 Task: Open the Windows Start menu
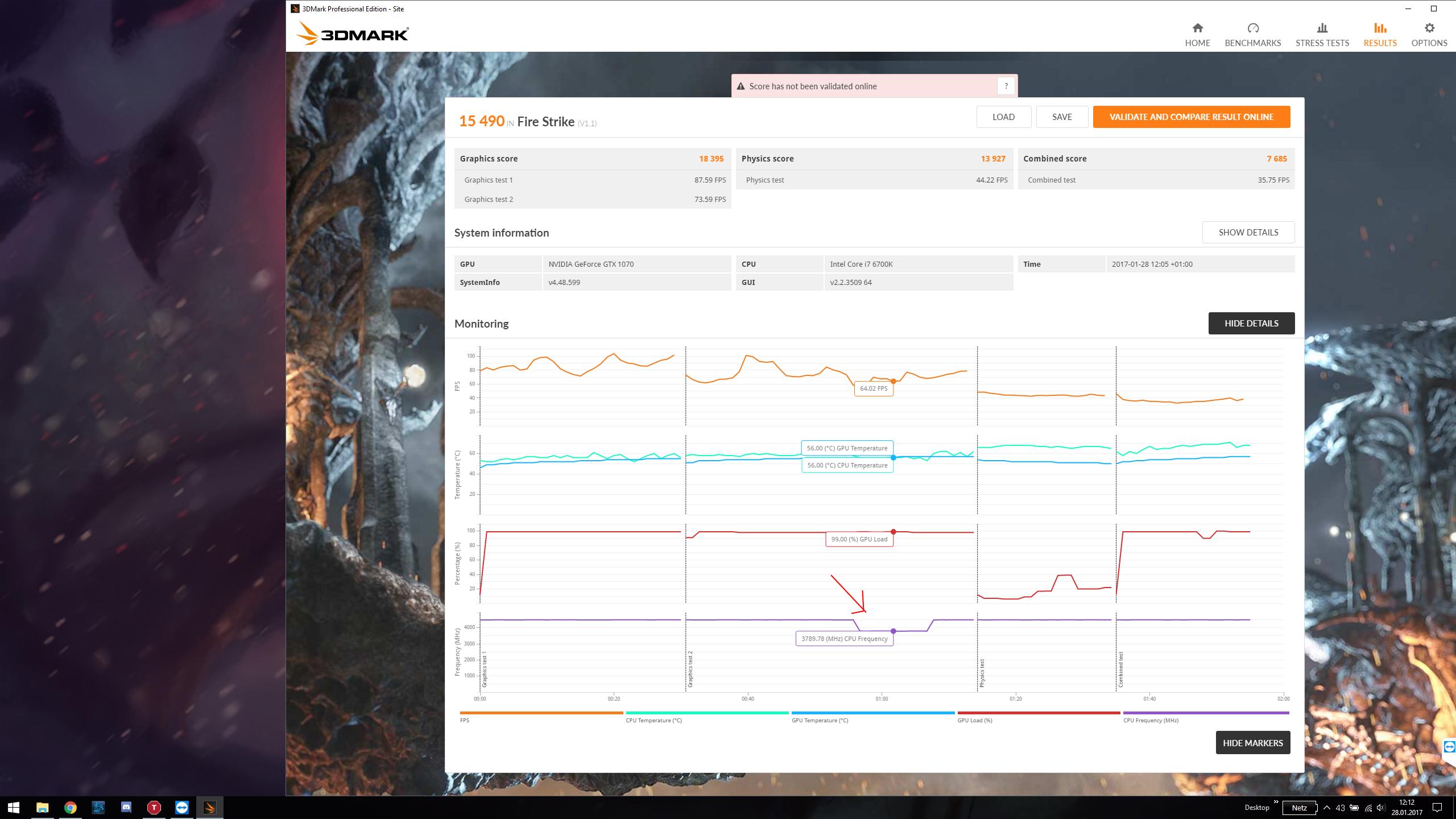click(x=14, y=808)
